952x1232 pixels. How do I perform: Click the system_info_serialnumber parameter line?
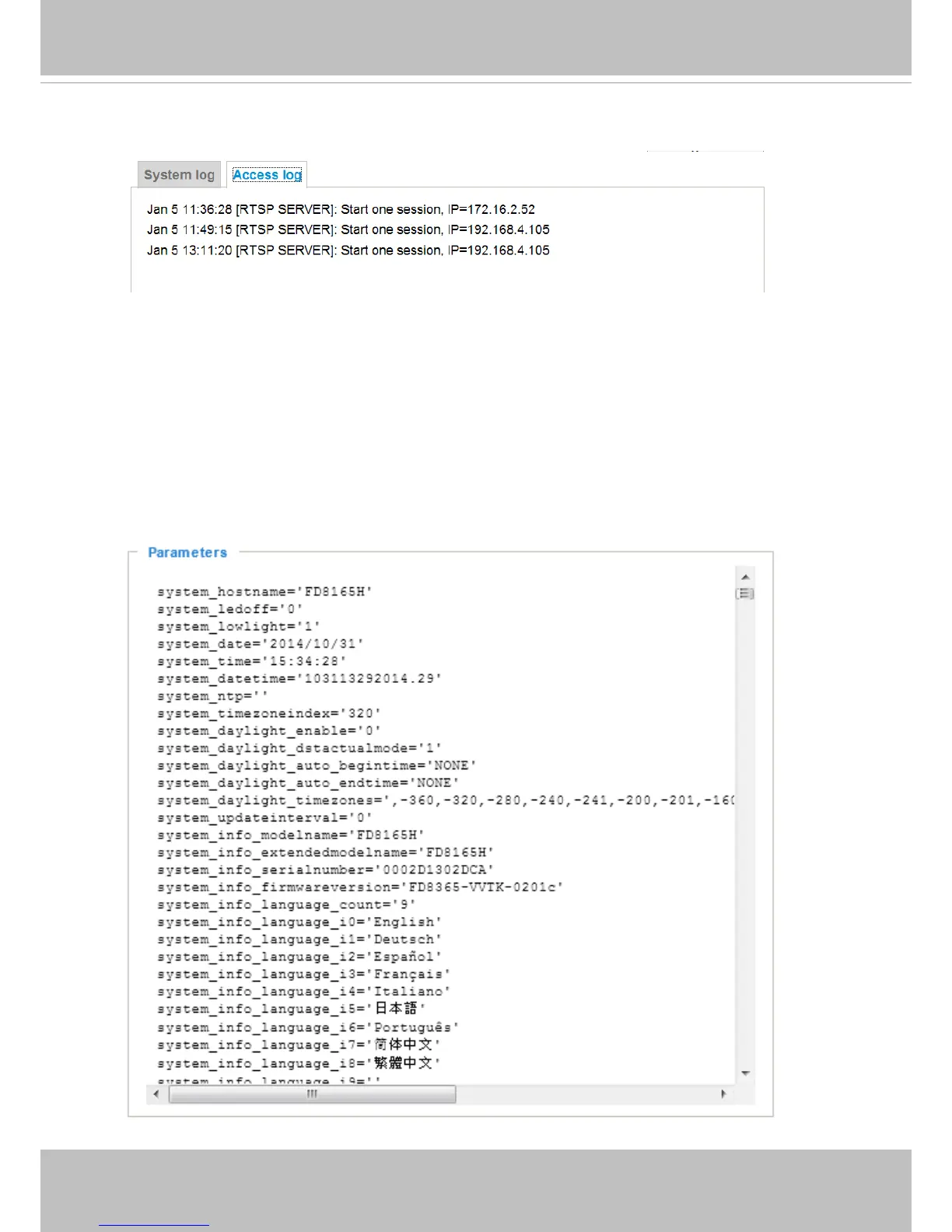pyautogui.click(x=325, y=870)
